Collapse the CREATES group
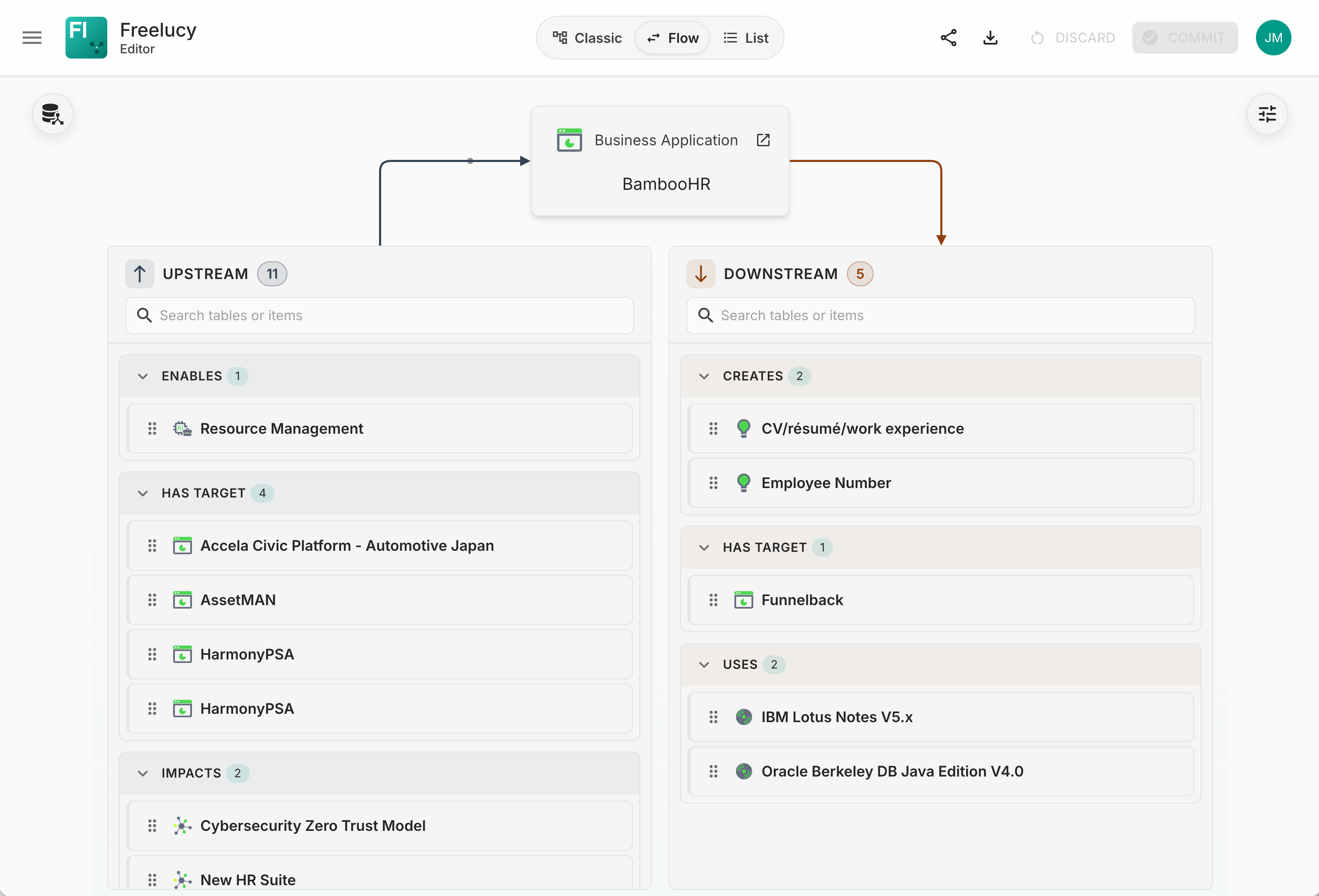This screenshot has height=896, width=1319. pyautogui.click(x=704, y=376)
